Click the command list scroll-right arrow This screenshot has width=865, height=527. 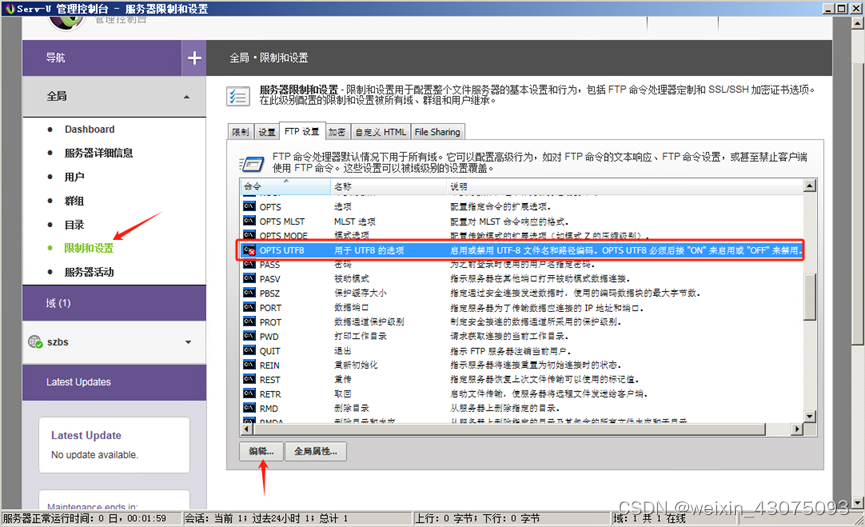point(797,429)
